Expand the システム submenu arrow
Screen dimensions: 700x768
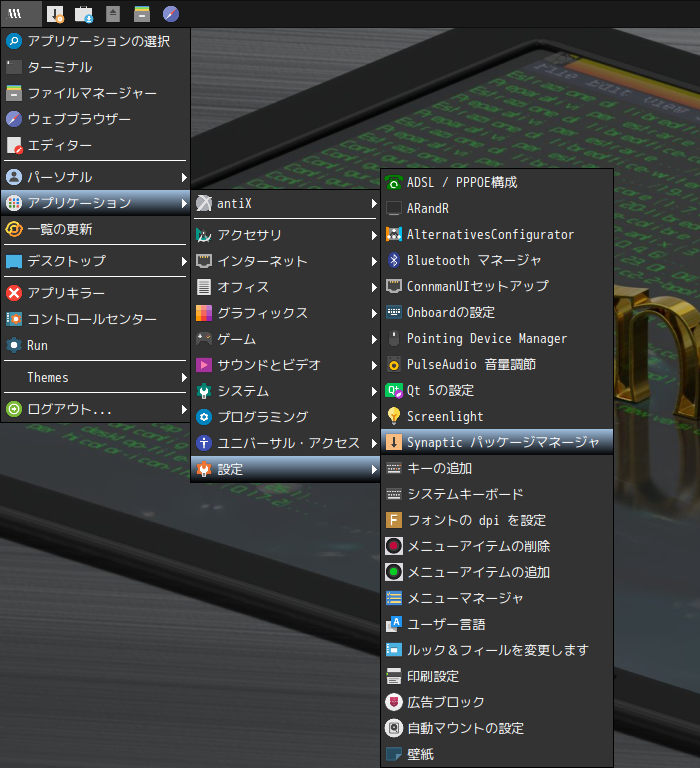pyautogui.click(x=374, y=391)
